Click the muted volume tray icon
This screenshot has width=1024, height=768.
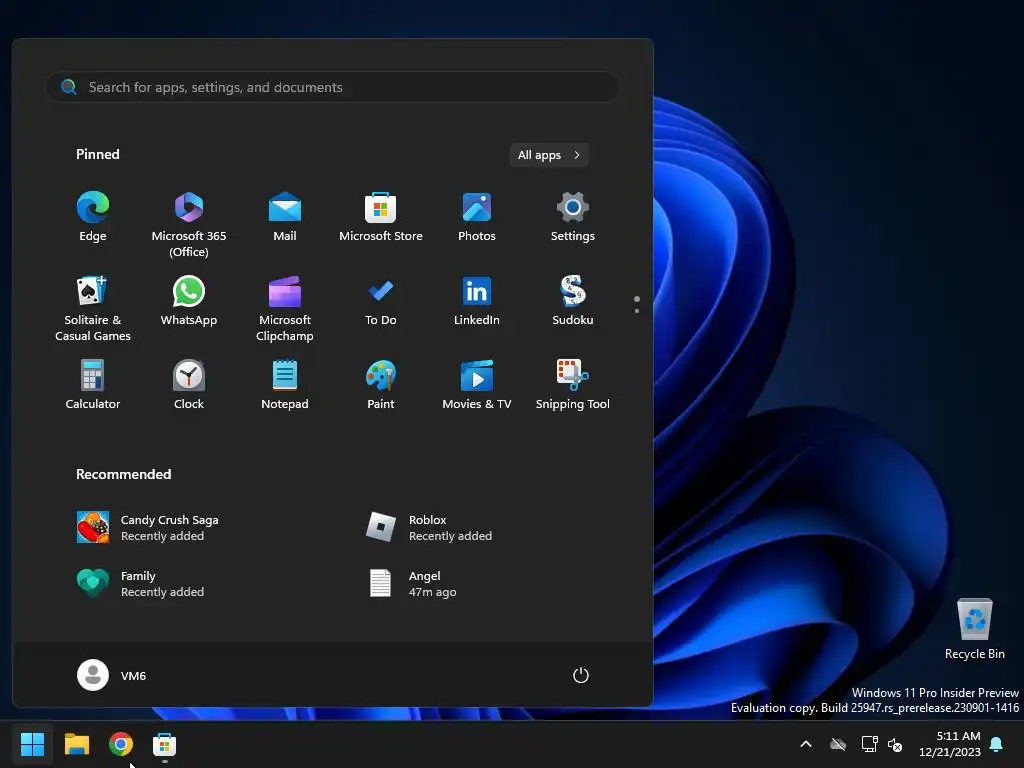click(895, 744)
